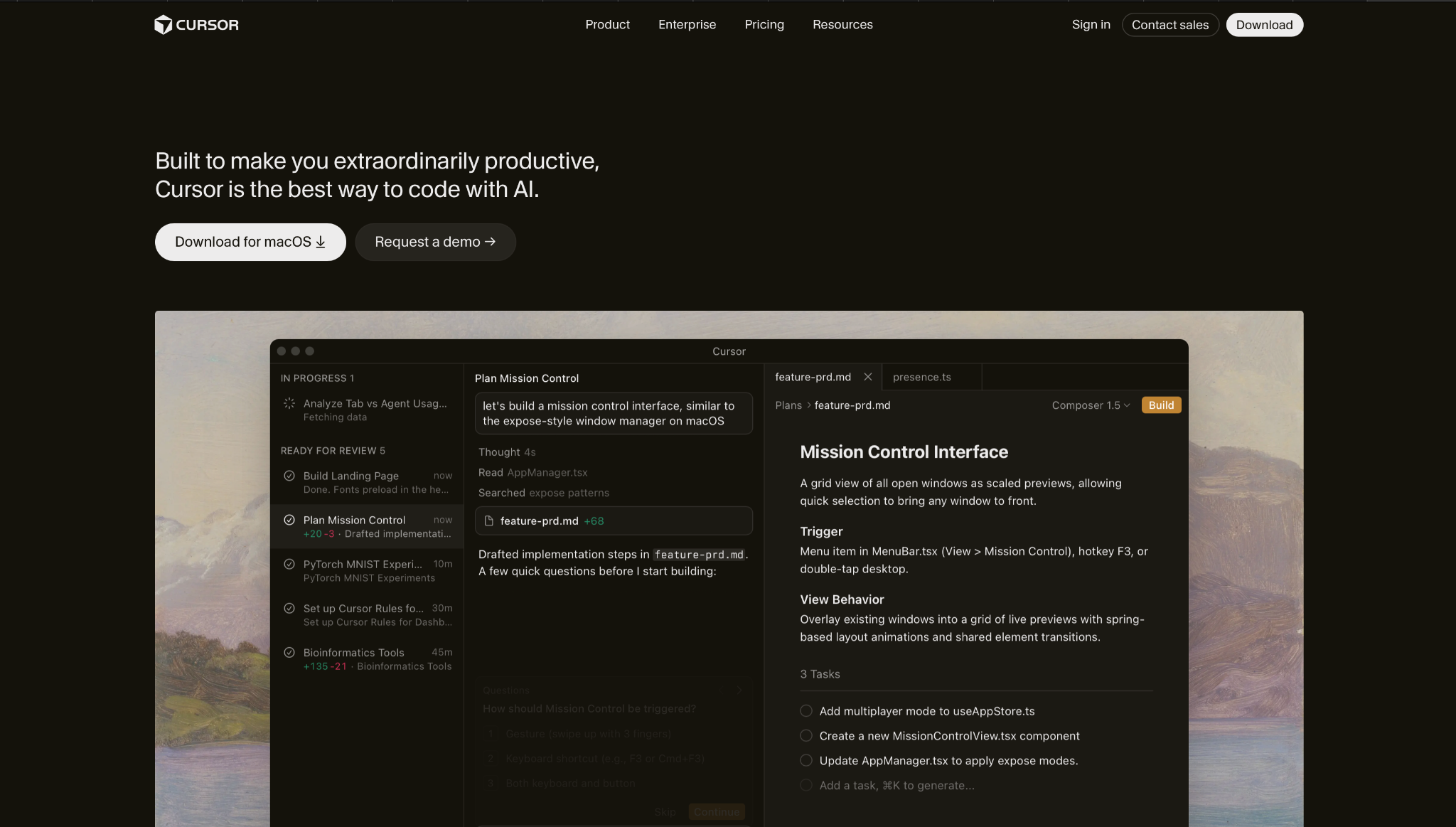This screenshot has height=827, width=1456.
Task: Open the Pricing menu item
Action: click(x=764, y=25)
